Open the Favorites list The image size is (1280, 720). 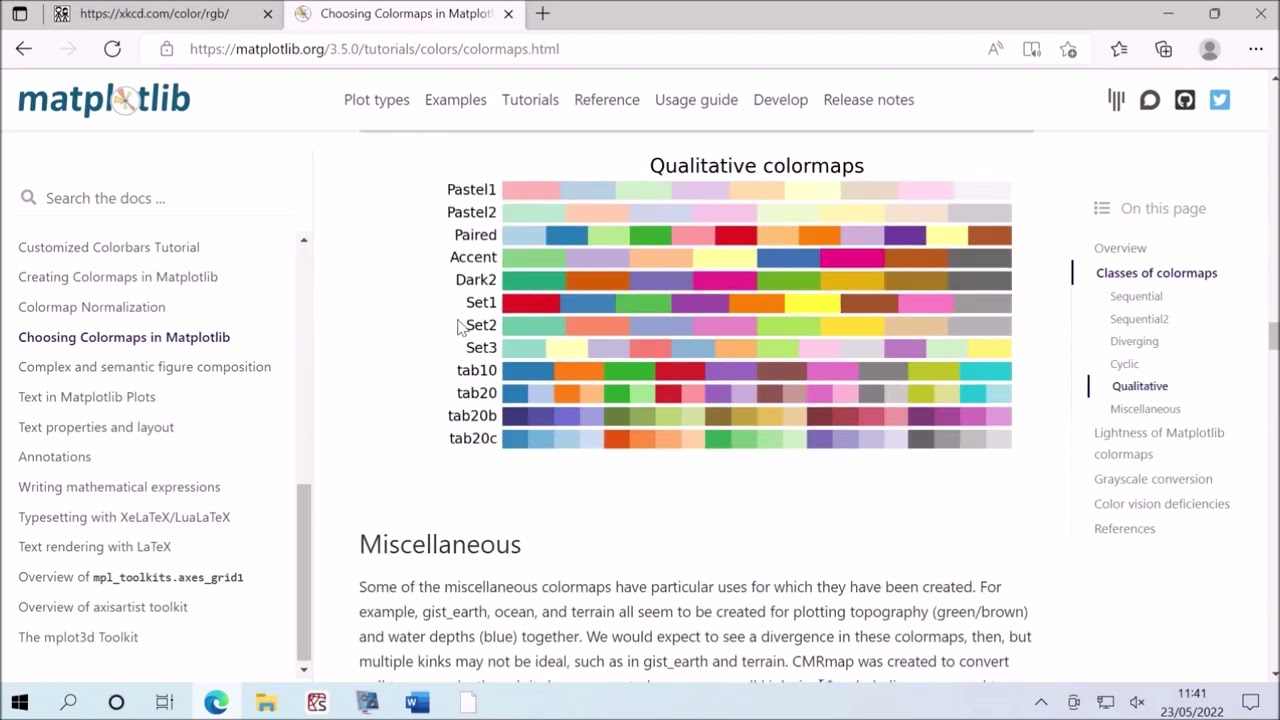pyautogui.click(x=1119, y=48)
